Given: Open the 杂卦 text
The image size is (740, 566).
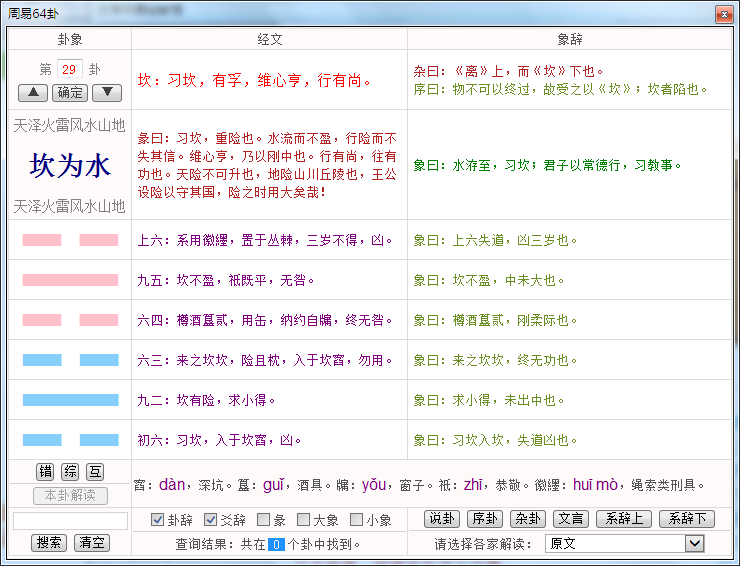Looking at the screenshot, I should pyautogui.click(x=527, y=519).
